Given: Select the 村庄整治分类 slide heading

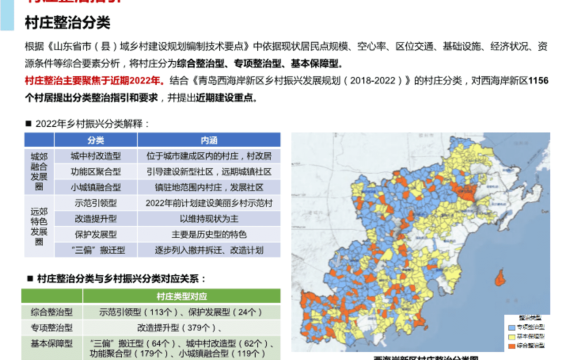Looking at the screenshot, I should click(68, 23).
